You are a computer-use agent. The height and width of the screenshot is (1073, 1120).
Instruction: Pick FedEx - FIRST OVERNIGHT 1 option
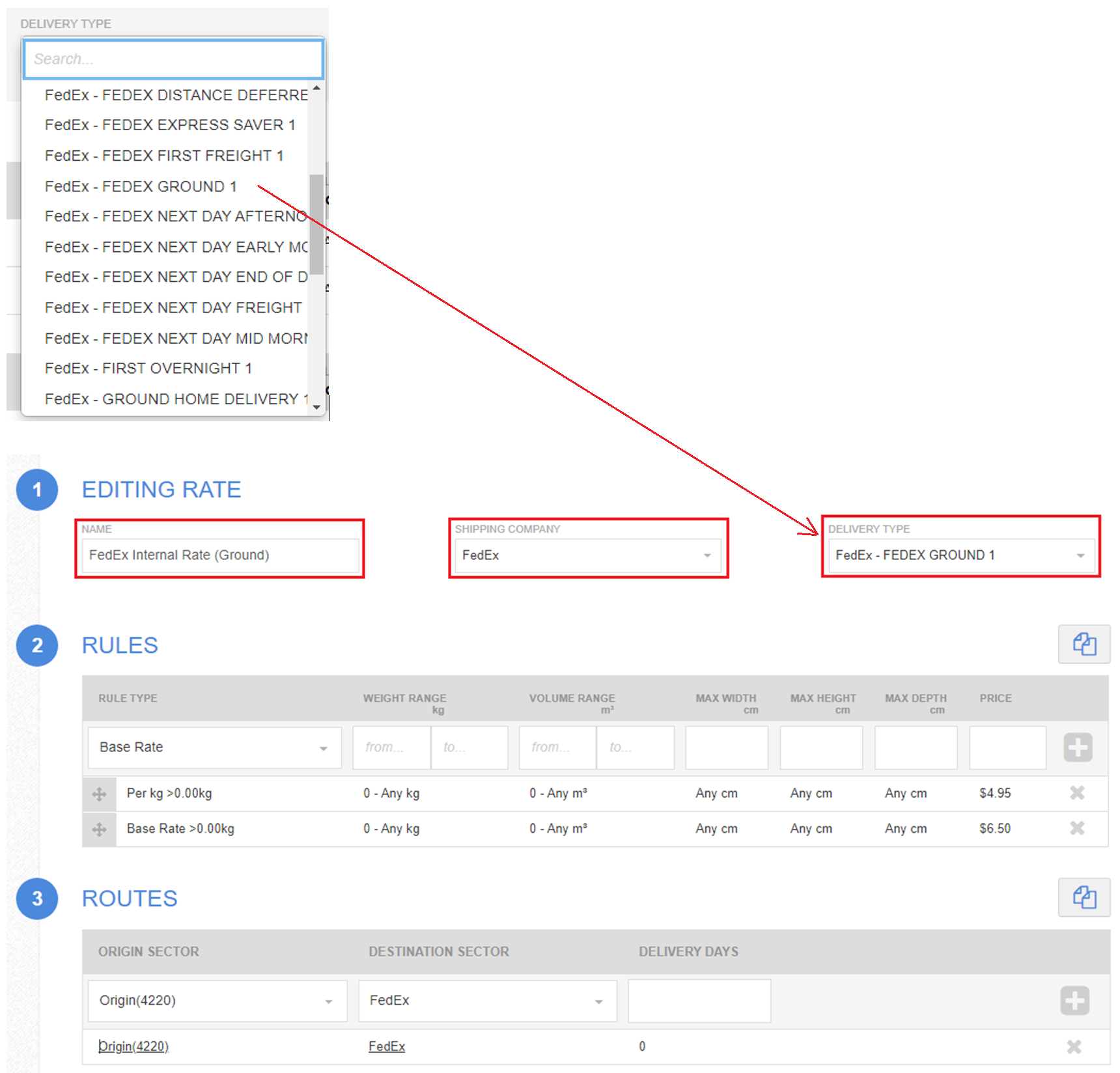point(148,368)
